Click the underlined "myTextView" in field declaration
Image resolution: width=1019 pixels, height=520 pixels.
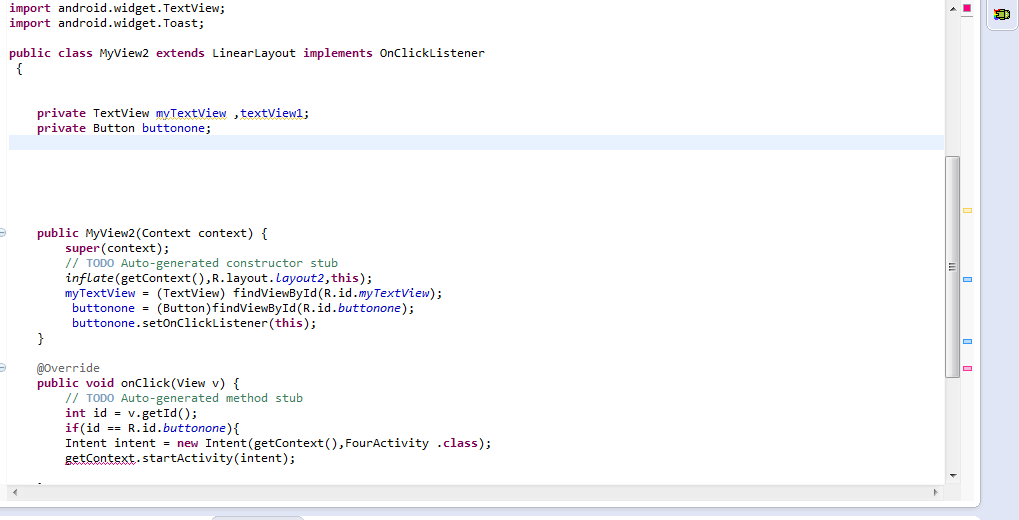click(191, 113)
